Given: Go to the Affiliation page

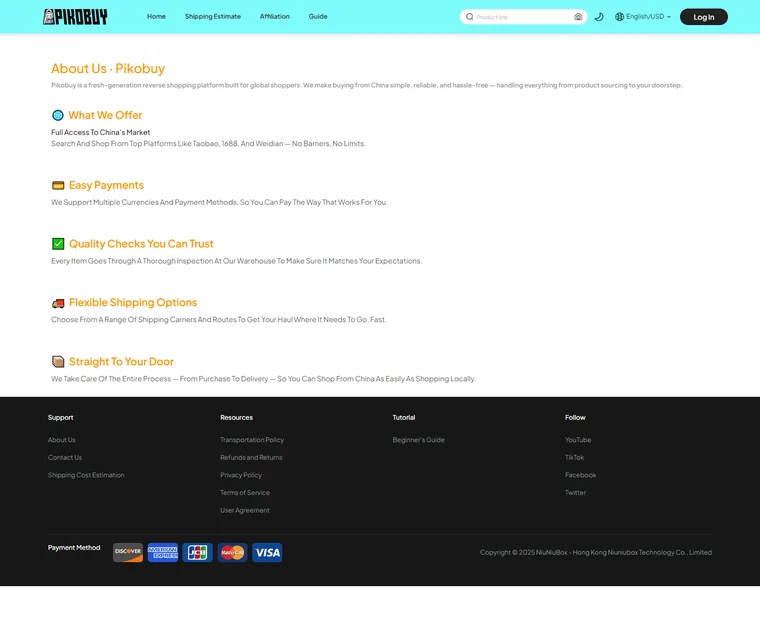Looking at the screenshot, I should 274,16.
